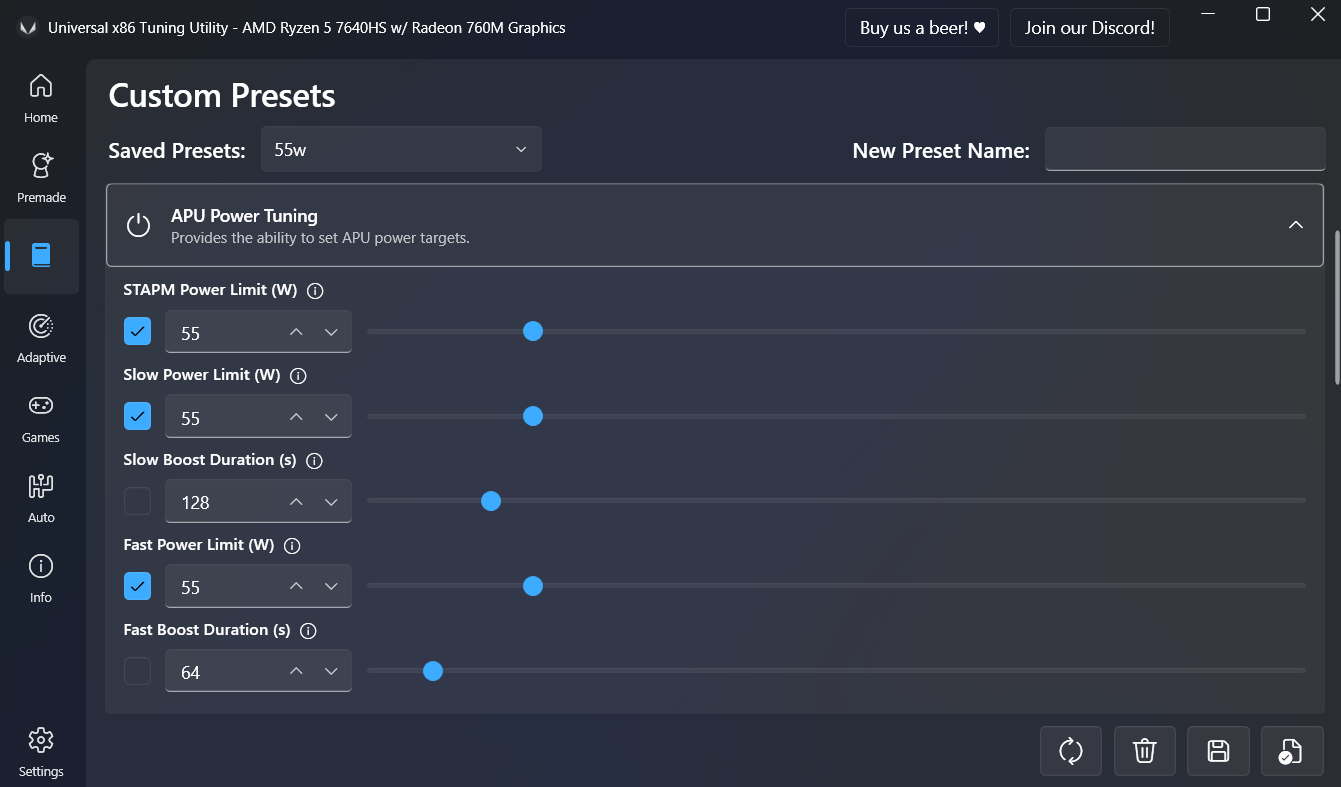
Task: Click the Fast Power Limit slider handle
Action: coord(533,586)
